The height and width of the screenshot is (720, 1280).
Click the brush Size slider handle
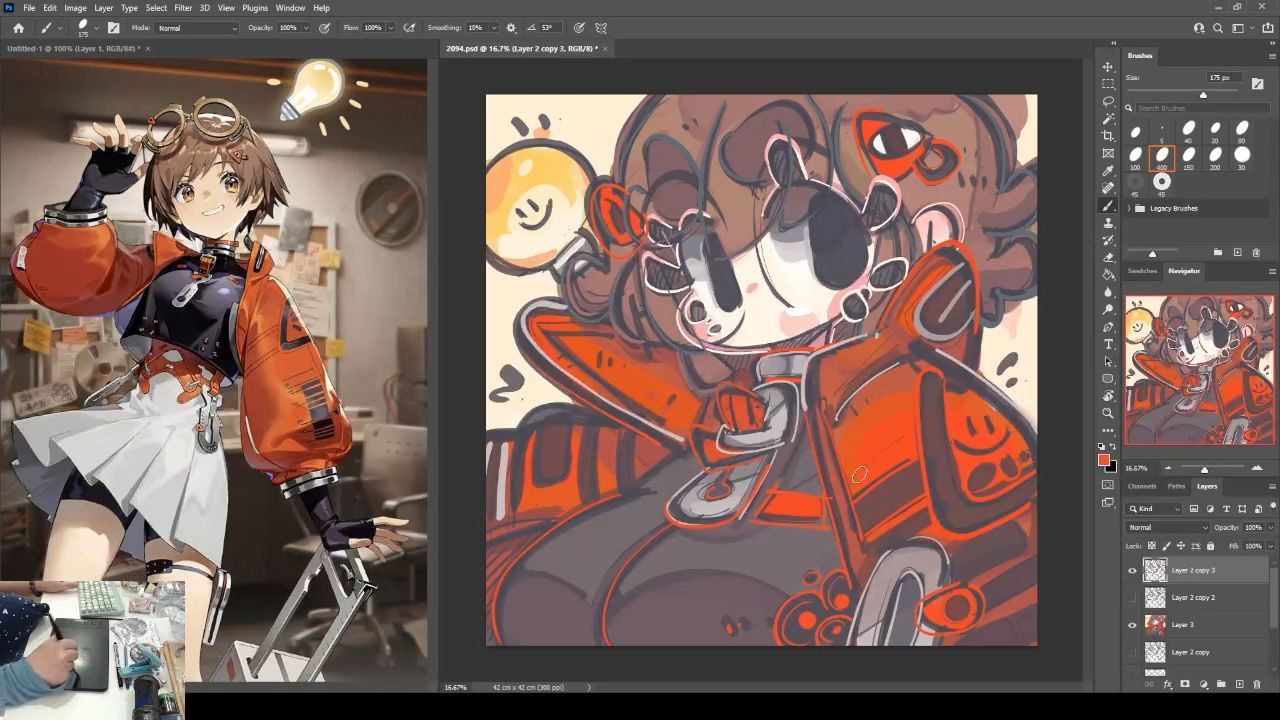coord(1203,95)
